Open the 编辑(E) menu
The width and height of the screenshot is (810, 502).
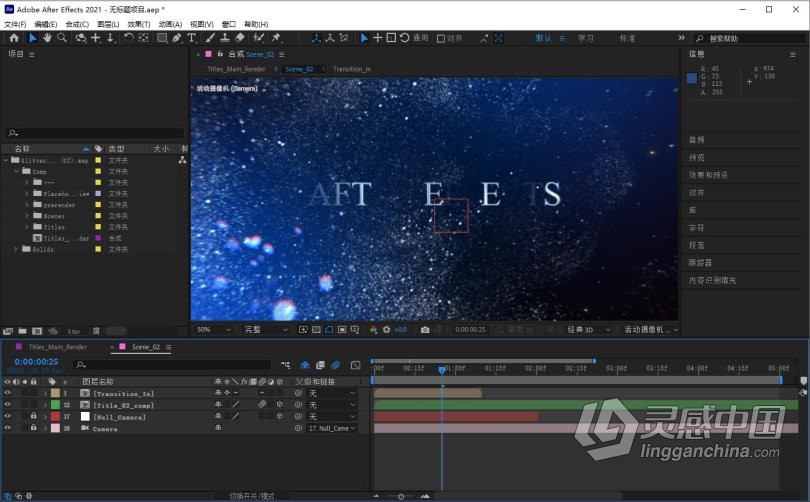coord(45,24)
